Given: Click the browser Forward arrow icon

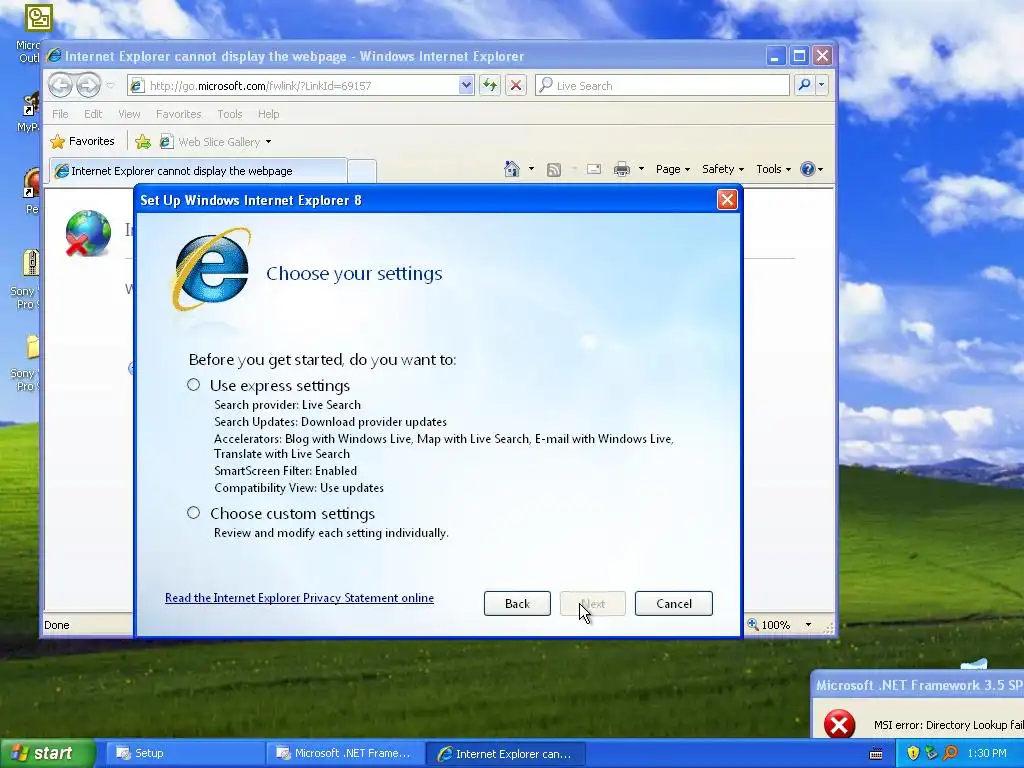Looking at the screenshot, I should [88, 85].
